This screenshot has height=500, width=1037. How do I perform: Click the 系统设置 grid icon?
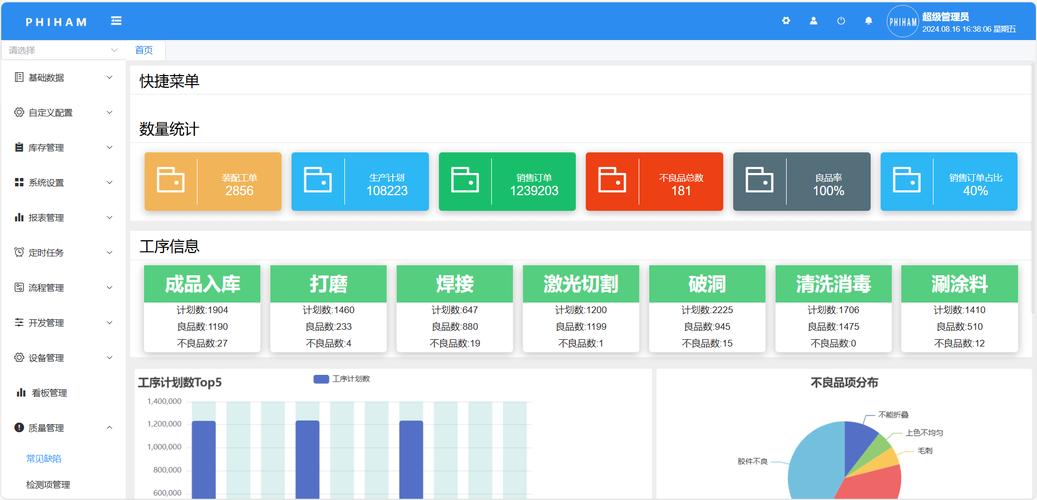(x=19, y=183)
